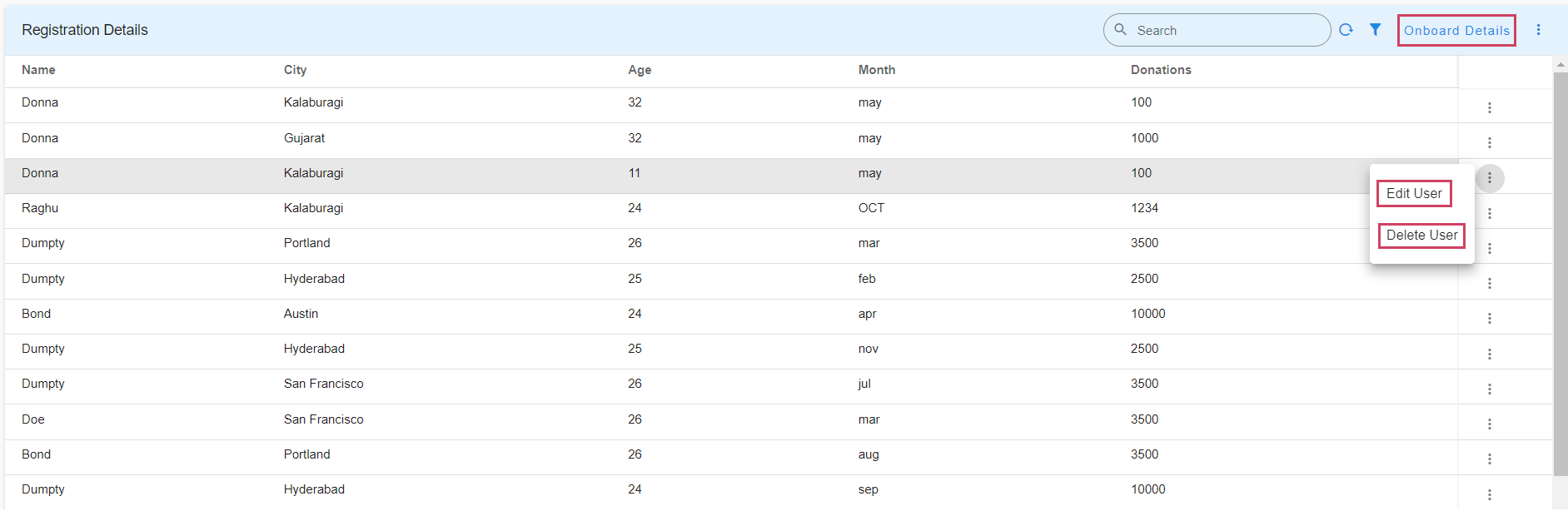This screenshot has width=1568, height=511.
Task: Open row menu for Bond from Portland
Action: tap(1489, 459)
